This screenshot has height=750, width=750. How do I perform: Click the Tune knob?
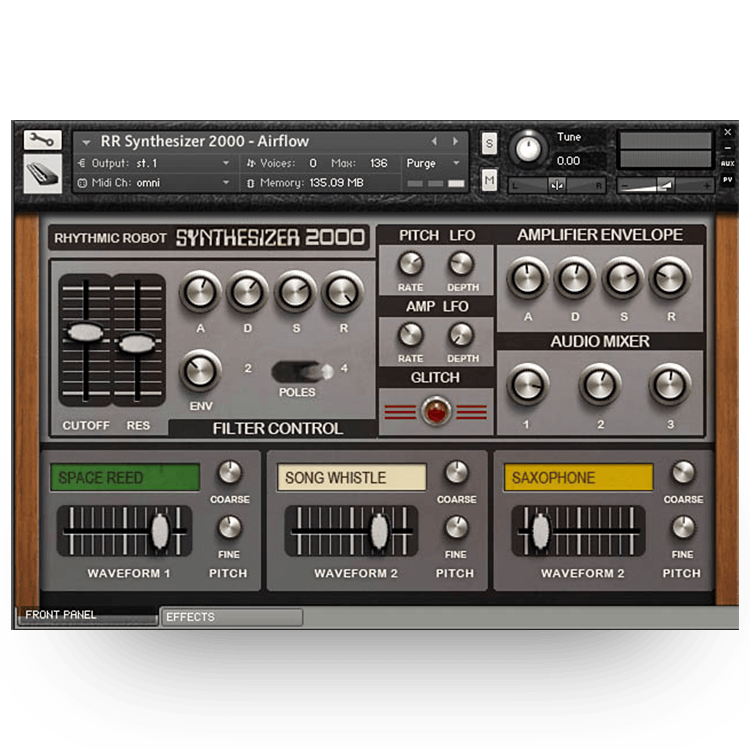point(528,148)
